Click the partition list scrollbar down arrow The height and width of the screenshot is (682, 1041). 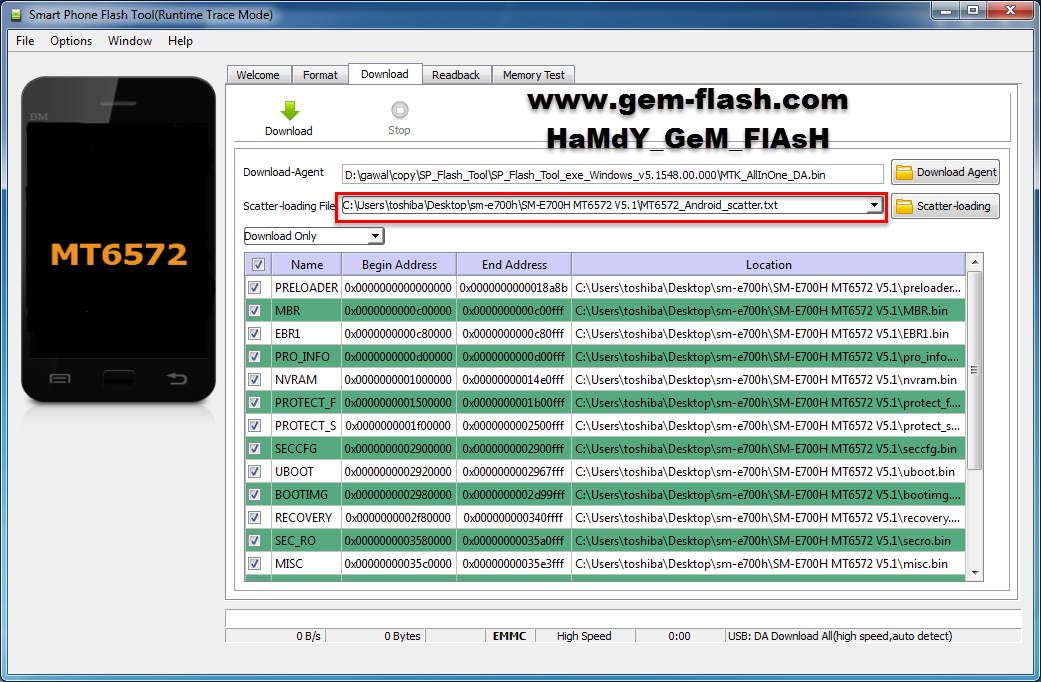(975, 572)
